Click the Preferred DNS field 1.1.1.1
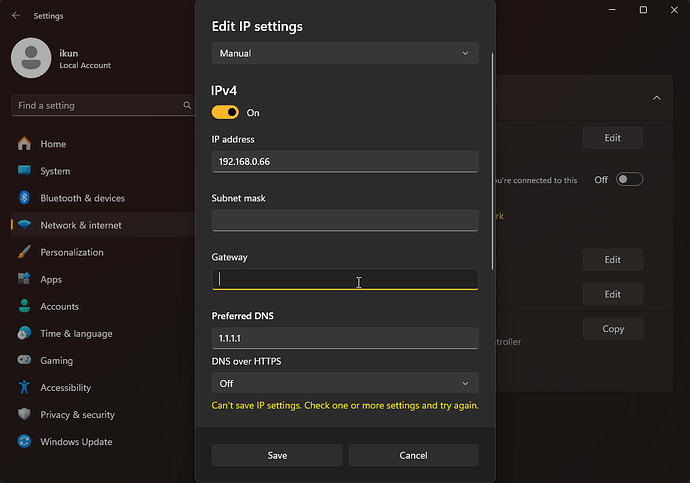The width and height of the screenshot is (690, 483). (345, 338)
